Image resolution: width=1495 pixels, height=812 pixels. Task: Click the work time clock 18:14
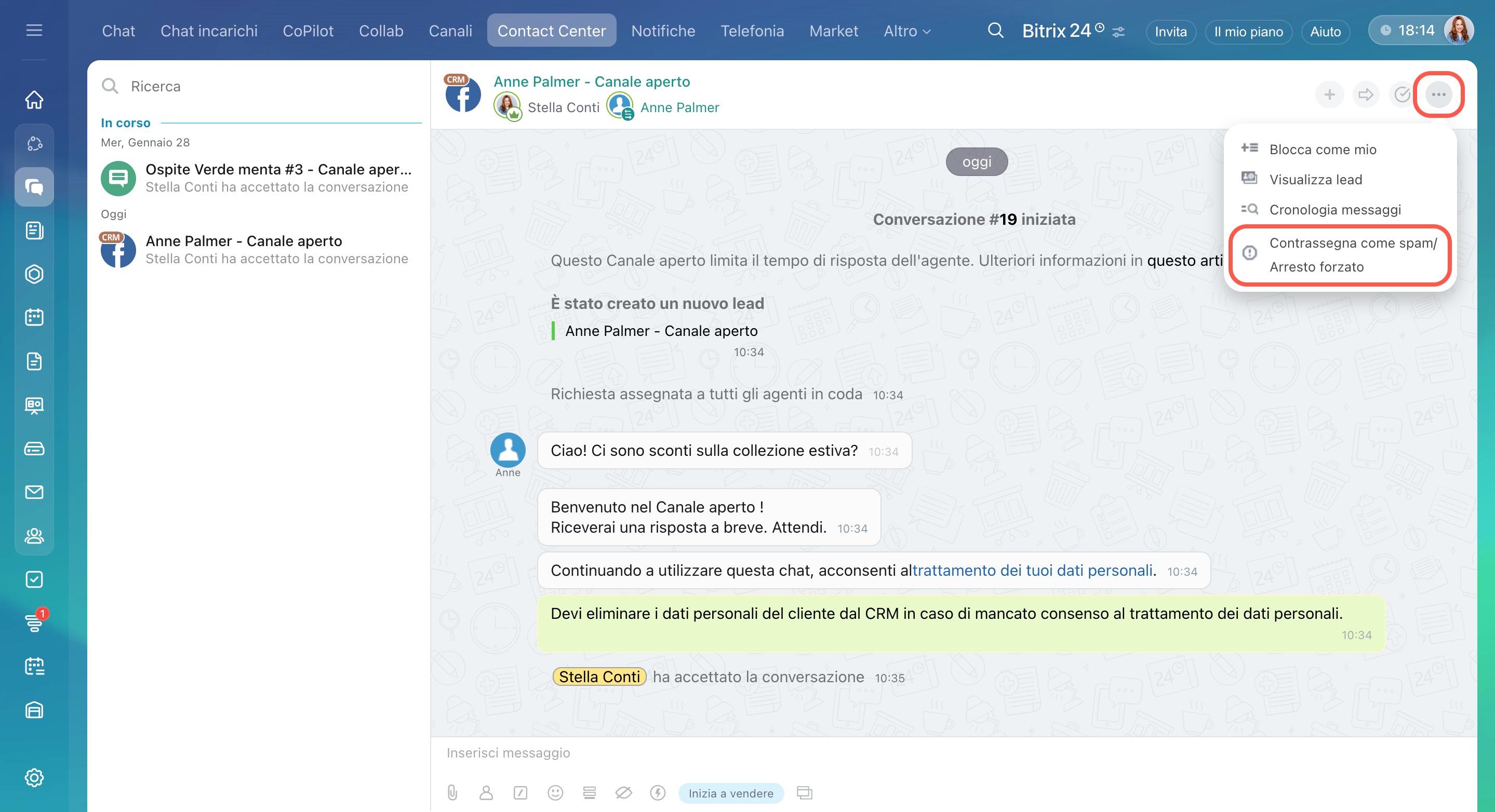click(1407, 30)
